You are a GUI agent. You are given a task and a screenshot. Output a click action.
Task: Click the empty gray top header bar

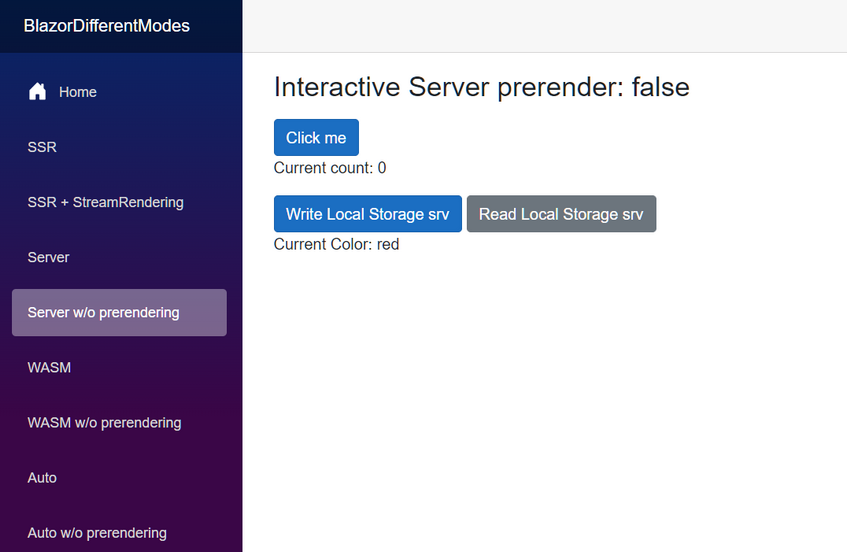pos(544,26)
